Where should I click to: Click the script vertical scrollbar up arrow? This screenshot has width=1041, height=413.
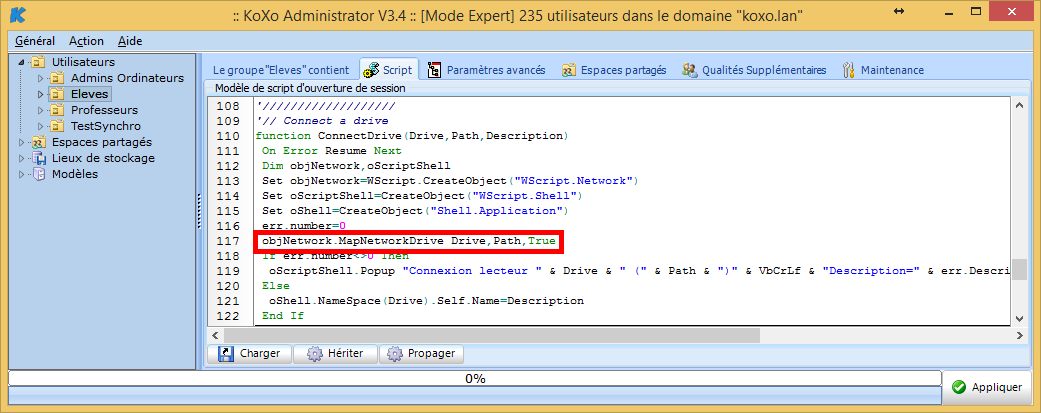coord(1019,106)
